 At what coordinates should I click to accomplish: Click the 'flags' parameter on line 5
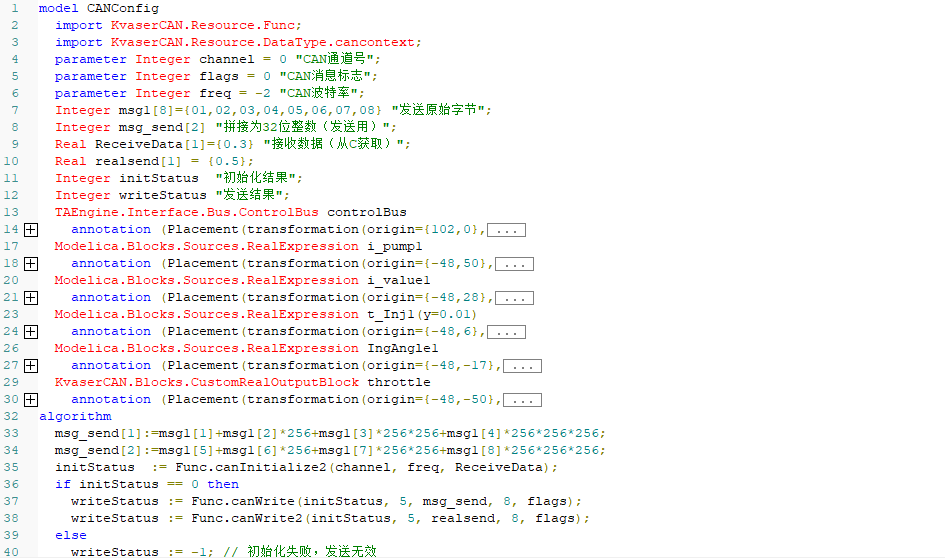(x=219, y=76)
